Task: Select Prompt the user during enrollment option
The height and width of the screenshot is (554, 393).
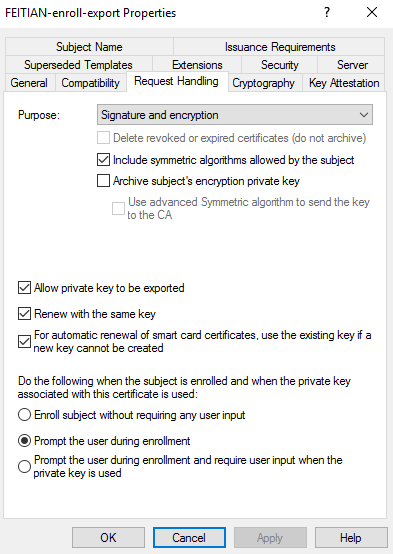Action: click(24, 441)
